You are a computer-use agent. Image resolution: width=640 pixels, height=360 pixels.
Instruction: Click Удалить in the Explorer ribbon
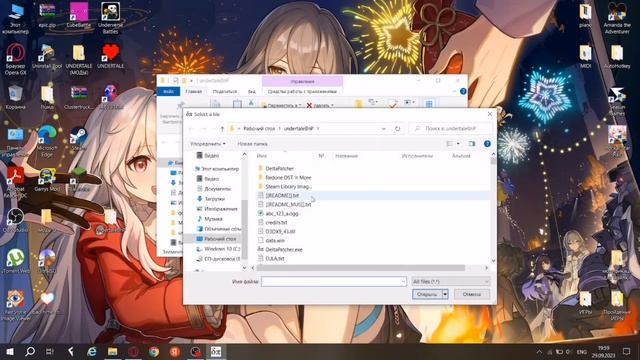(320, 105)
